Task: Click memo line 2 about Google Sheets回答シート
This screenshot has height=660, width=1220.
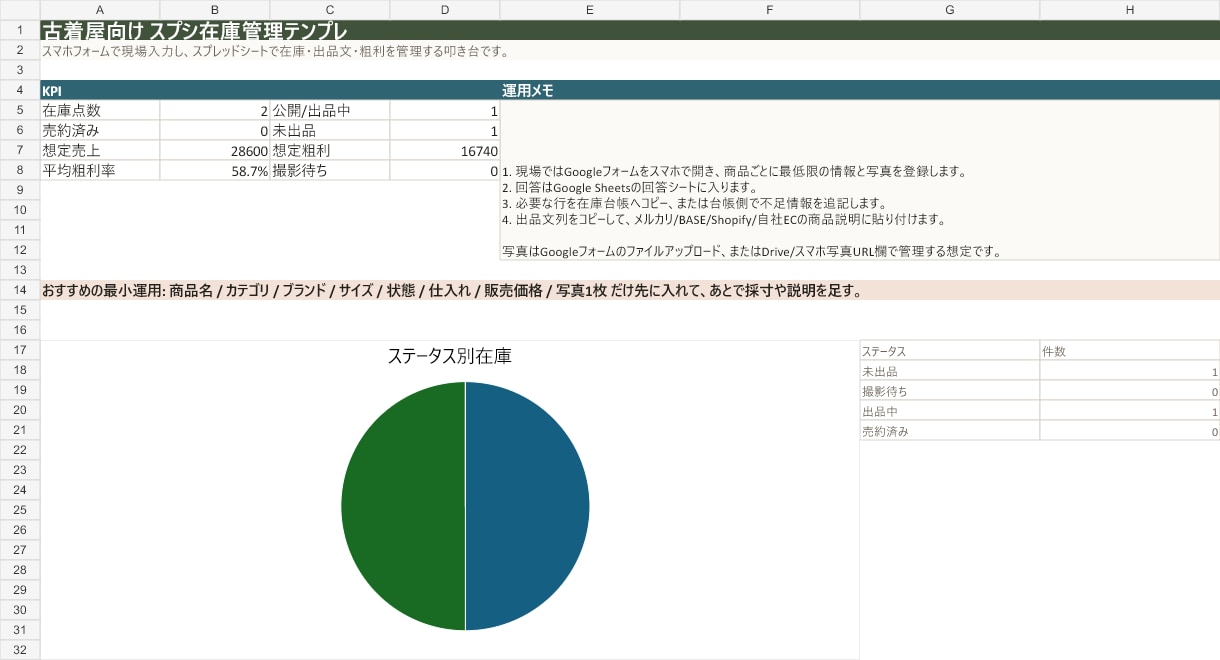Action: click(629, 187)
